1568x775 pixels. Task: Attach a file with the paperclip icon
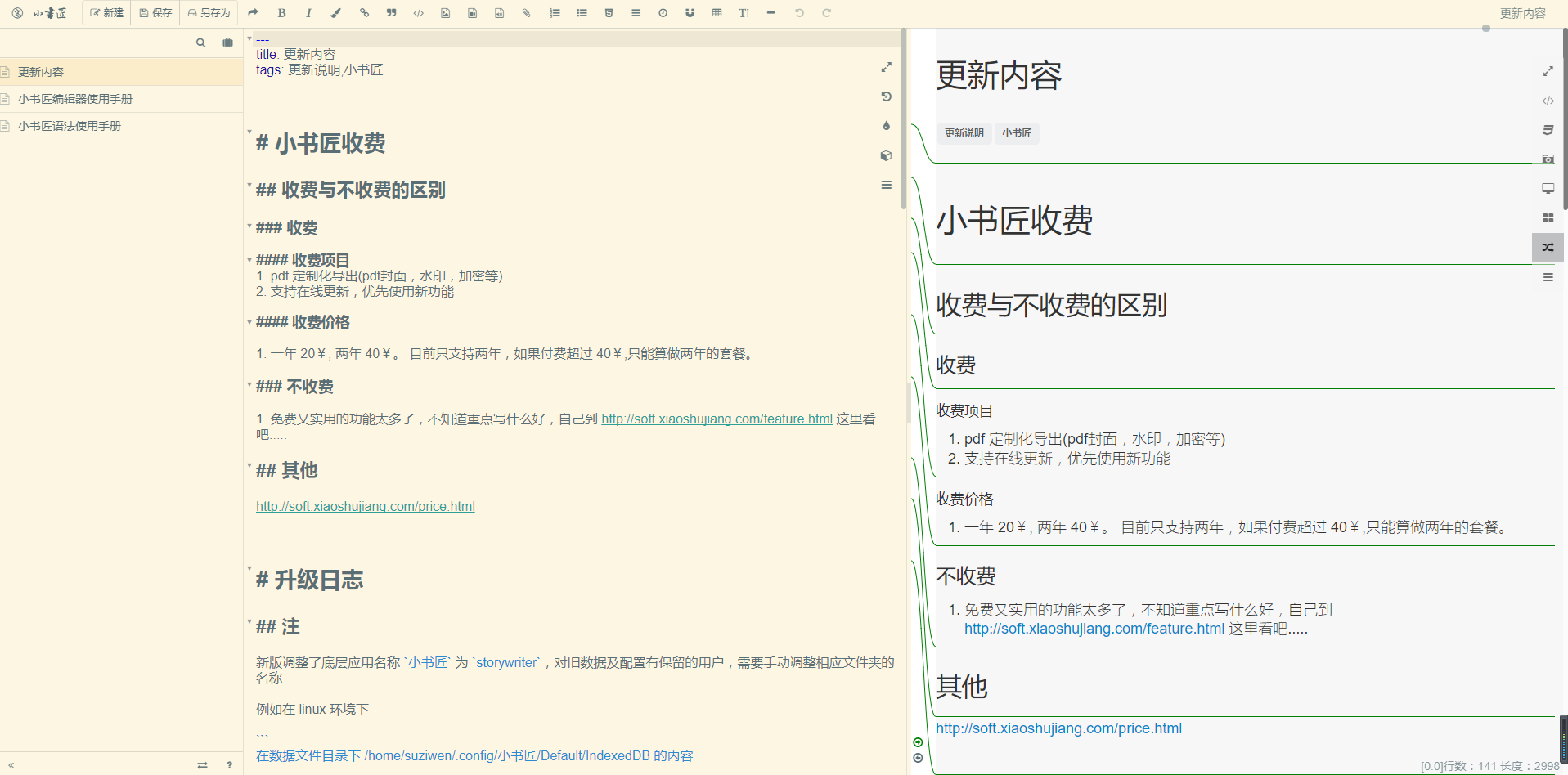(526, 13)
